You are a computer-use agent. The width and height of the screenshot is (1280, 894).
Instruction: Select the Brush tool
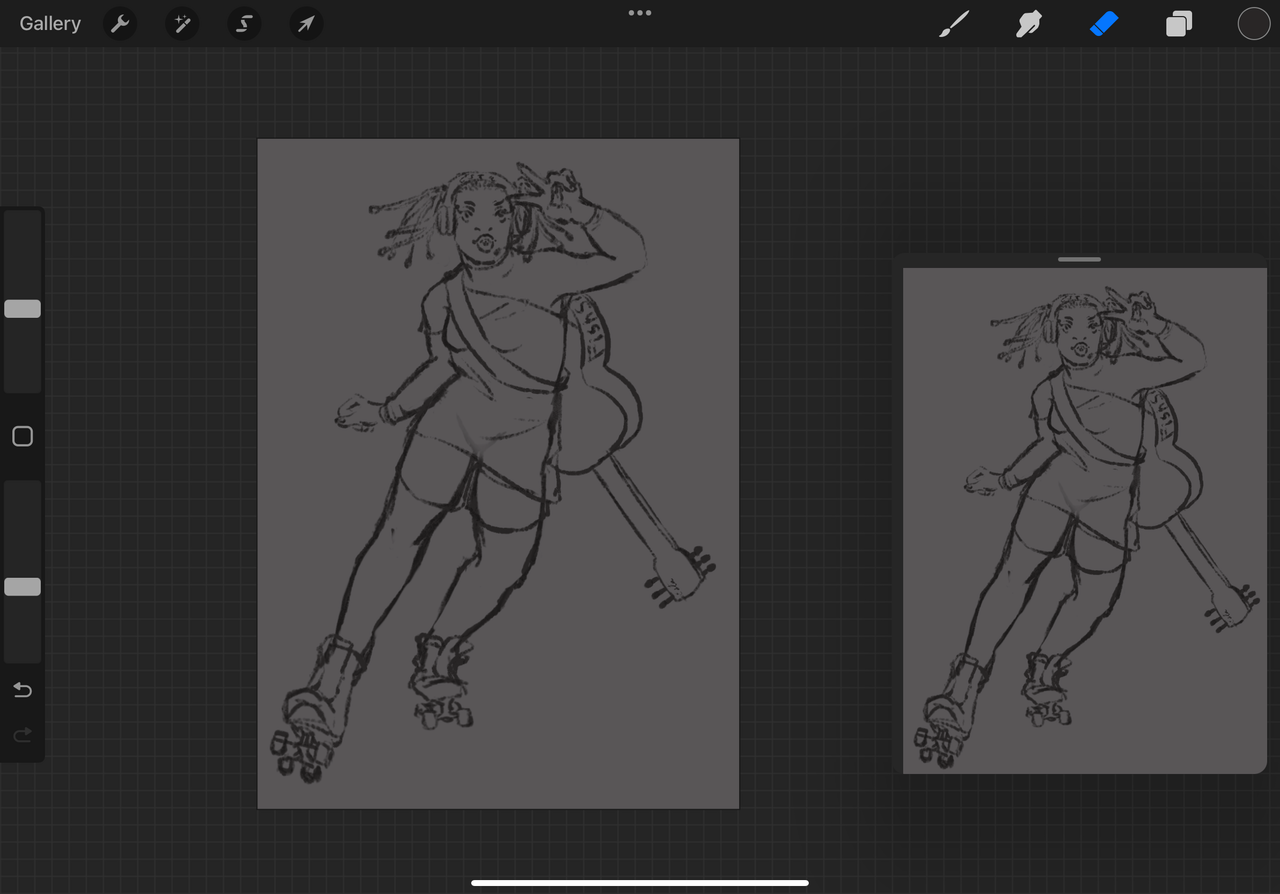pos(954,24)
